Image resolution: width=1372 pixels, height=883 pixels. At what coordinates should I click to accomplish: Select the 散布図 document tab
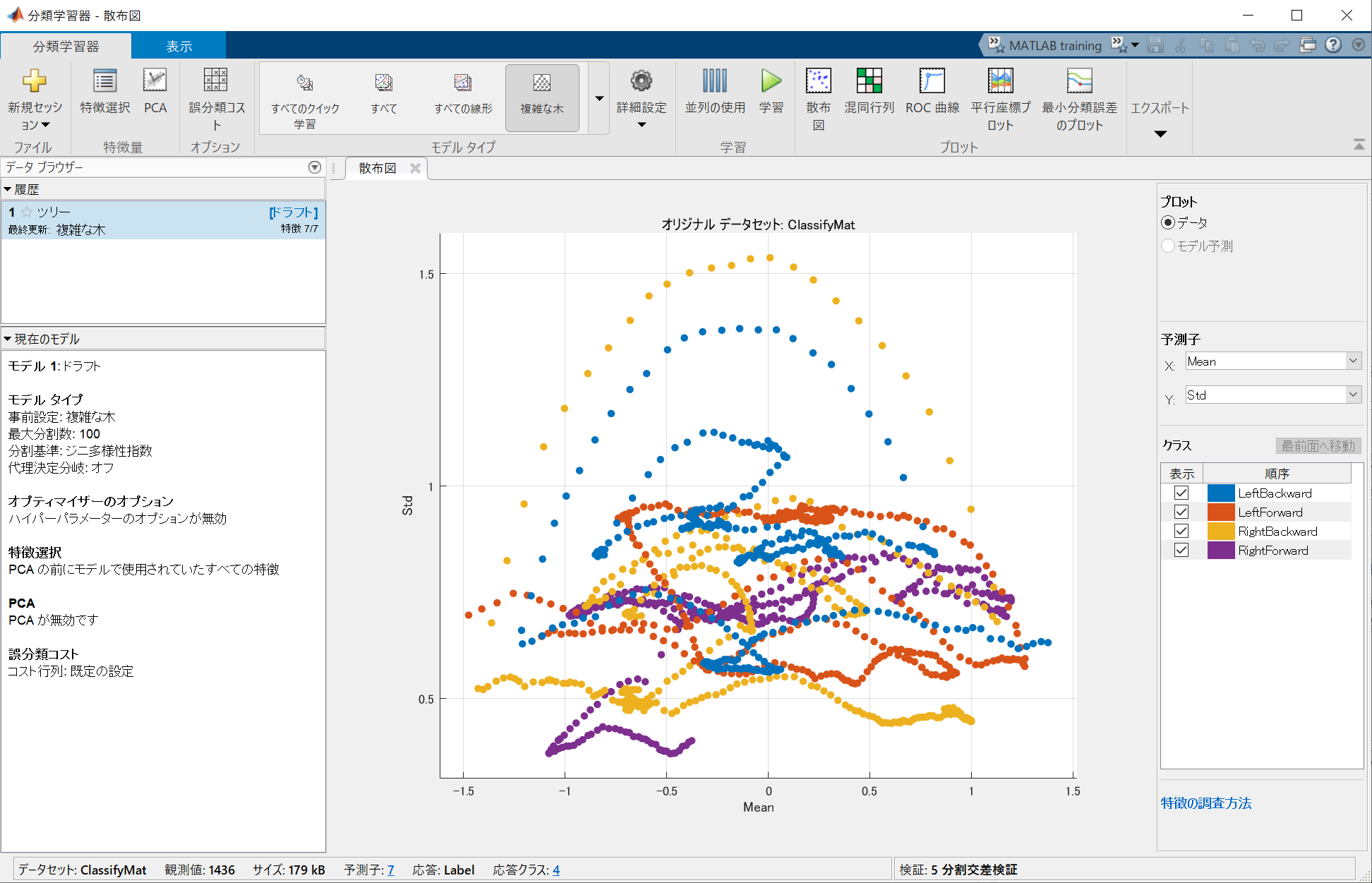click(x=377, y=168)
